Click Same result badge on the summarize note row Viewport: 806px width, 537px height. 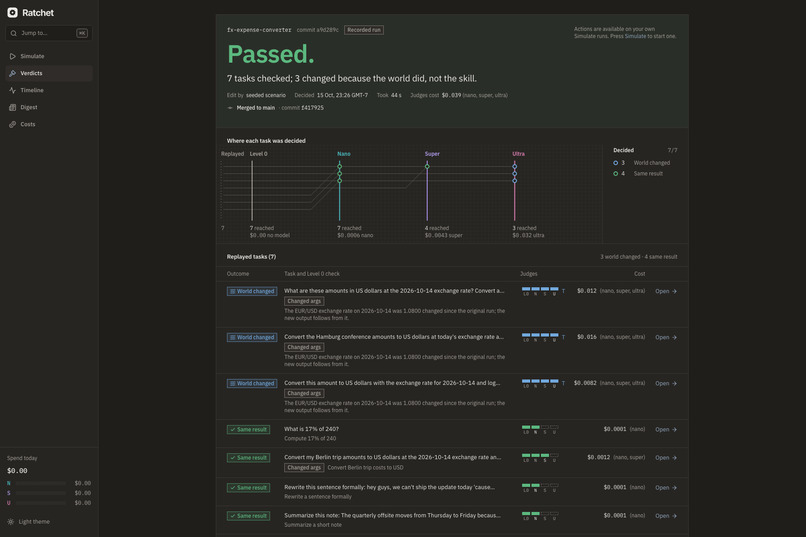248,516
